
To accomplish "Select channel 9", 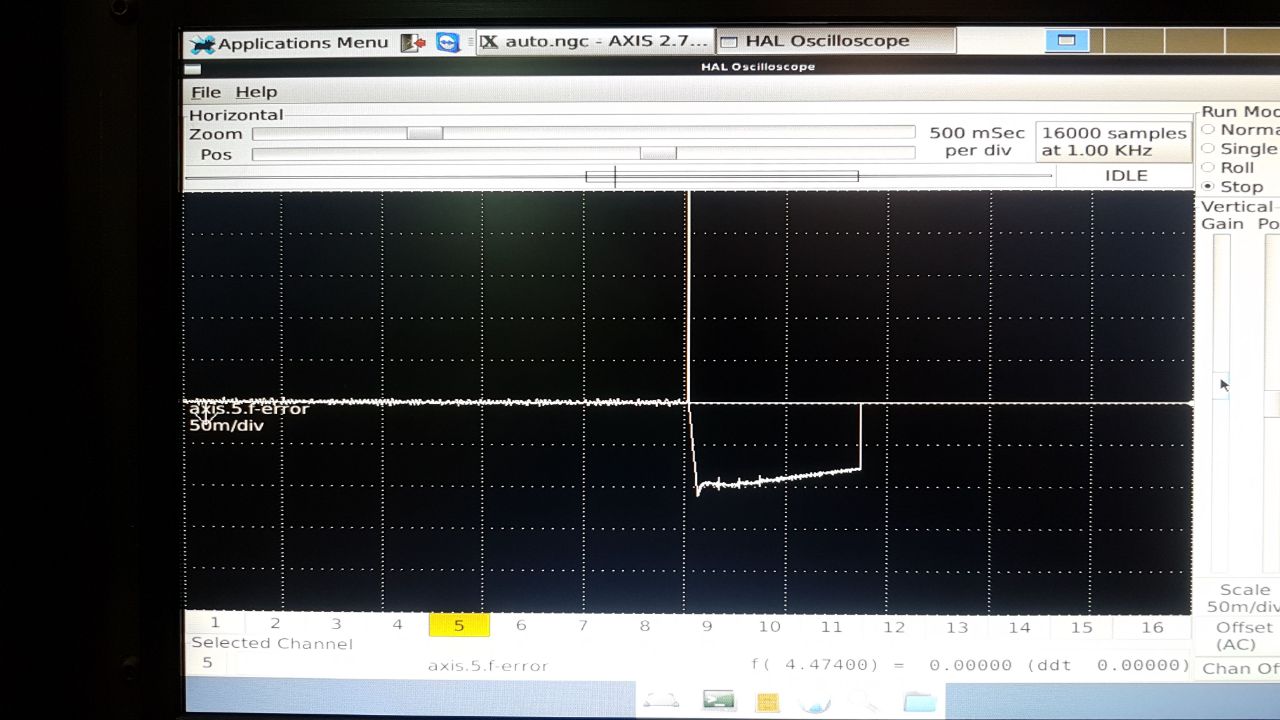I will tap(707, 626).
